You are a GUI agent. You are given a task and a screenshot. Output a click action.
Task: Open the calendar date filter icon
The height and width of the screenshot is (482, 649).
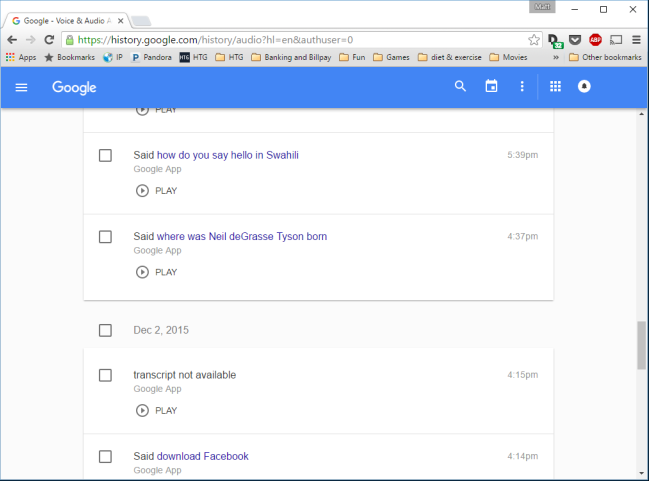coord(491,87)
